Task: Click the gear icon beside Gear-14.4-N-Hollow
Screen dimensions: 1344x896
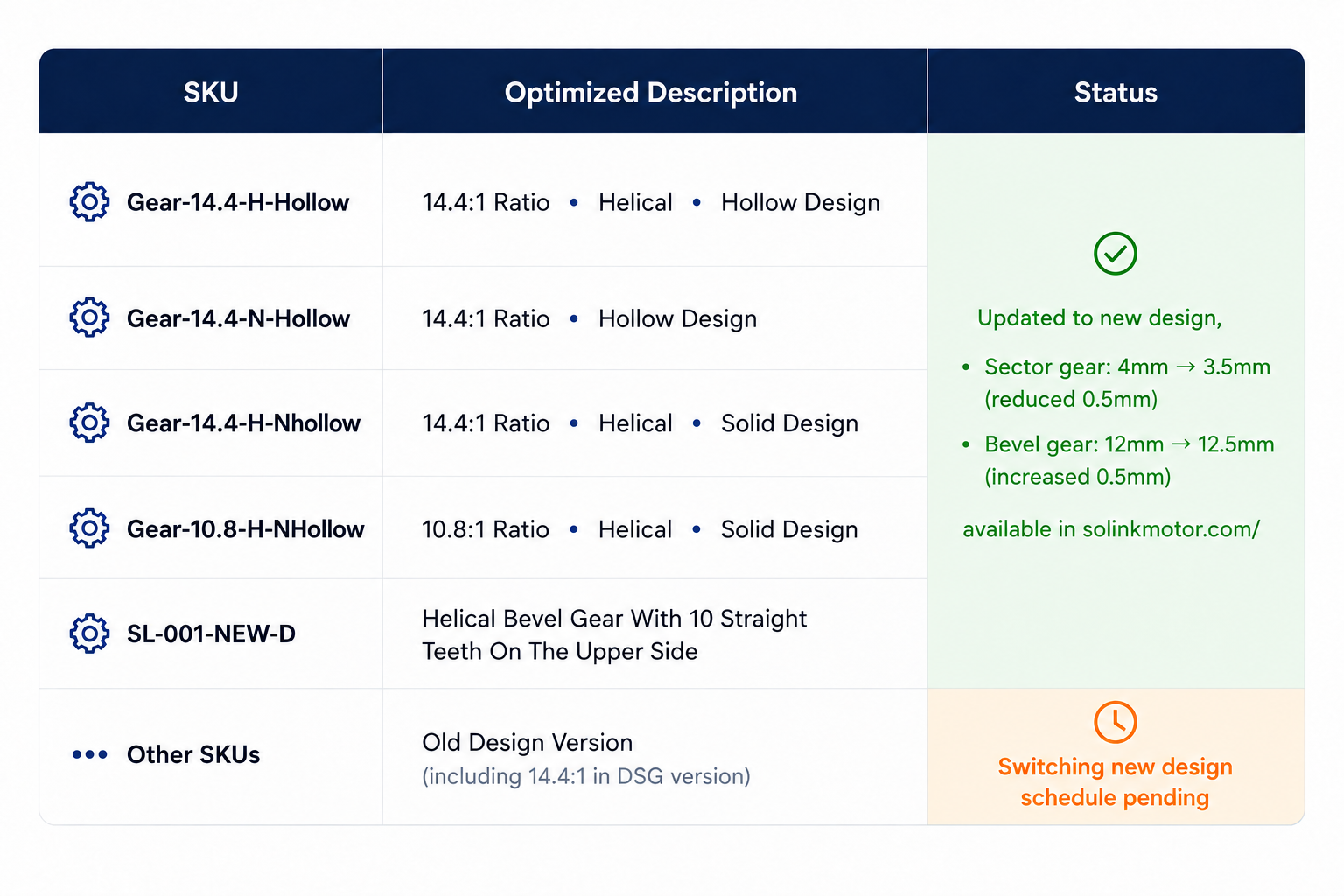Action: click(89, 318)
